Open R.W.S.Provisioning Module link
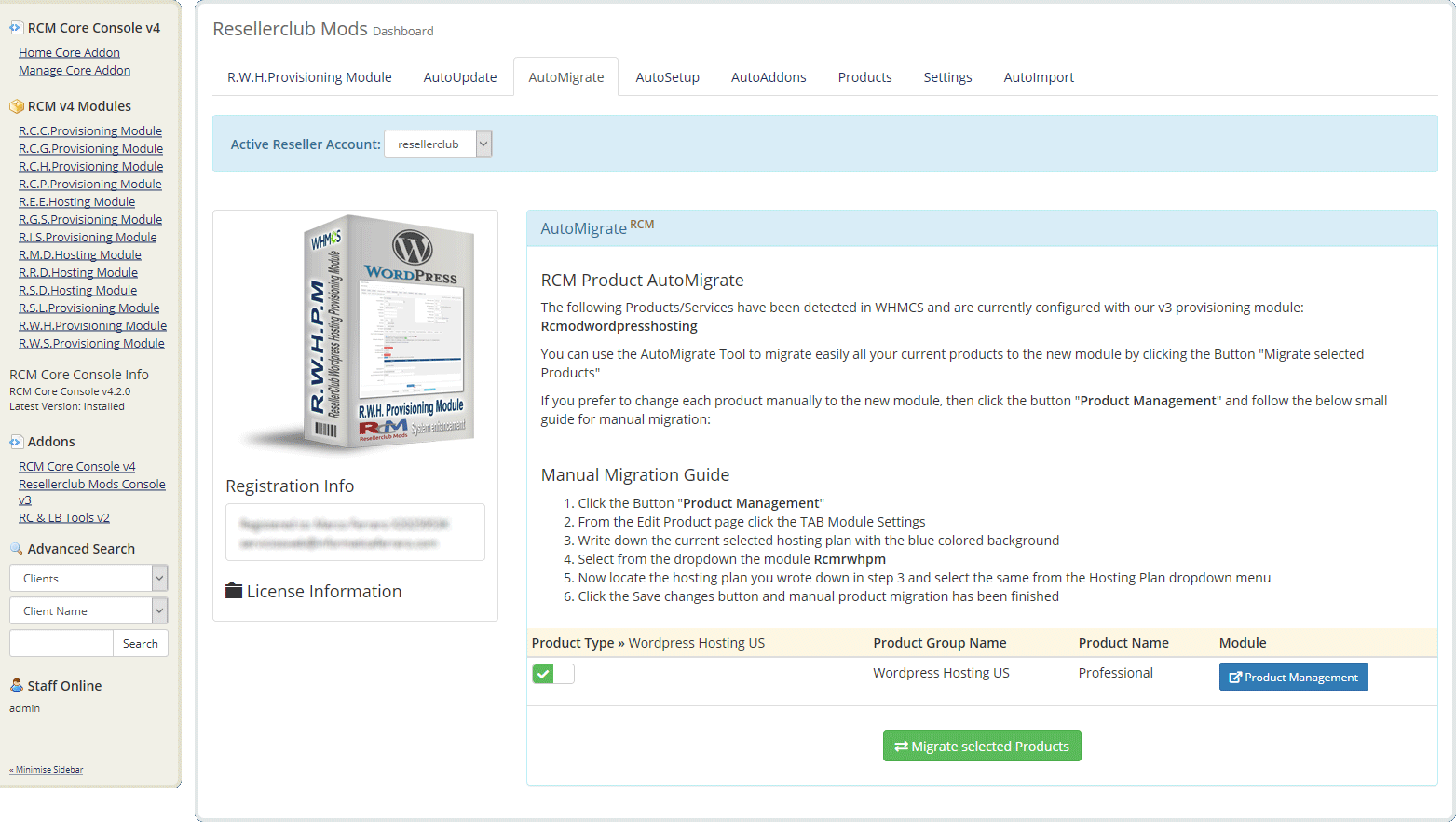Screen dimensions: 1456x822 coord(91,344)
